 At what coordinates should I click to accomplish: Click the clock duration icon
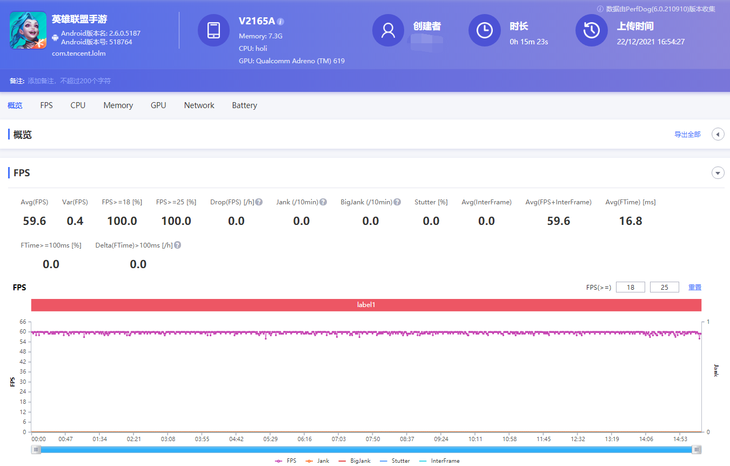(x=484, y=30)
